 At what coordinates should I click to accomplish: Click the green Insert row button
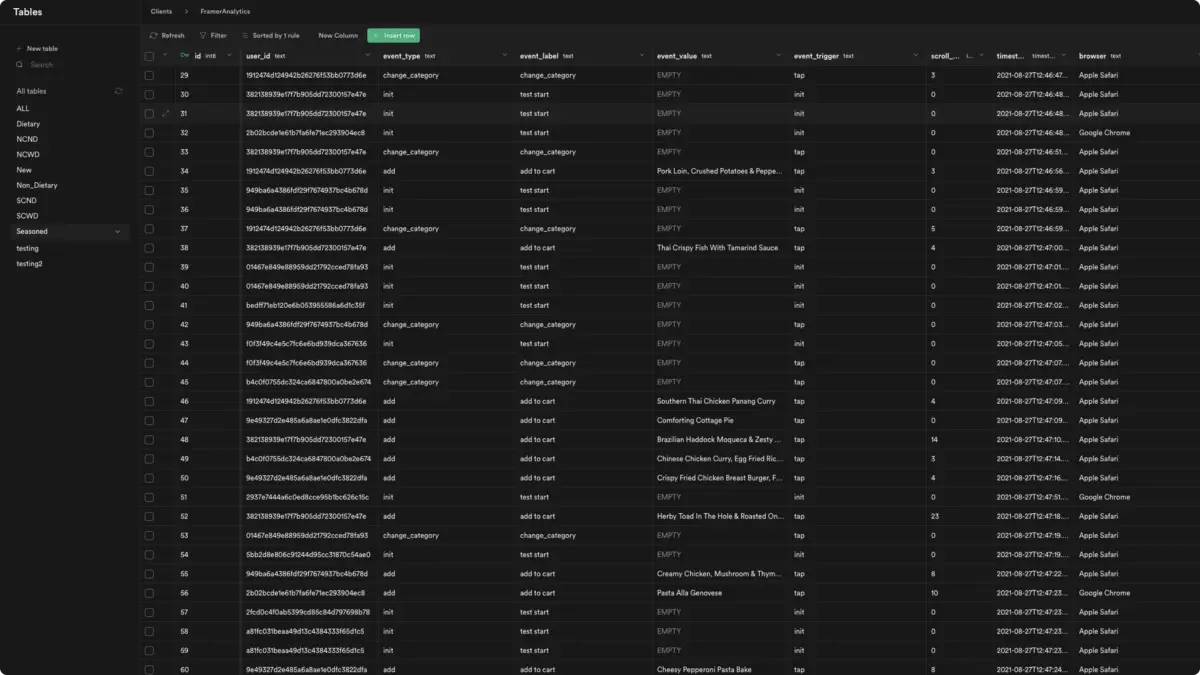point(393,35)
